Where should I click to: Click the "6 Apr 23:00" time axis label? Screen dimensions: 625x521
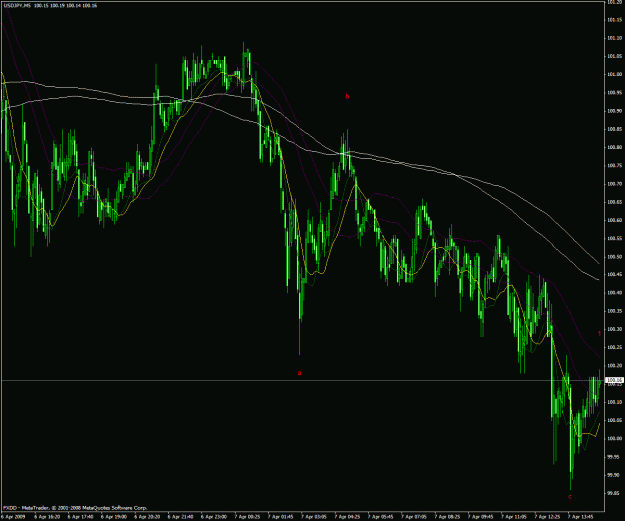[214, 517]
